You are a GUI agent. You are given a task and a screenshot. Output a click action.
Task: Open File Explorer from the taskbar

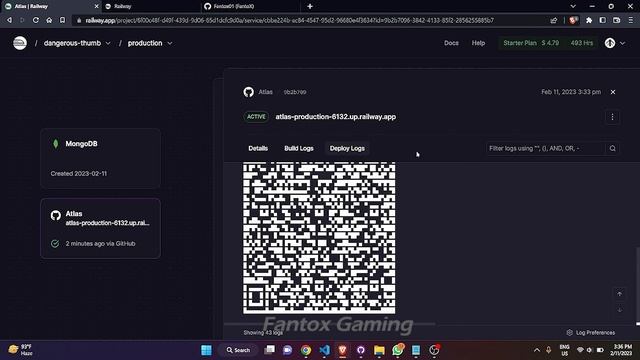(x=379, y=350)
